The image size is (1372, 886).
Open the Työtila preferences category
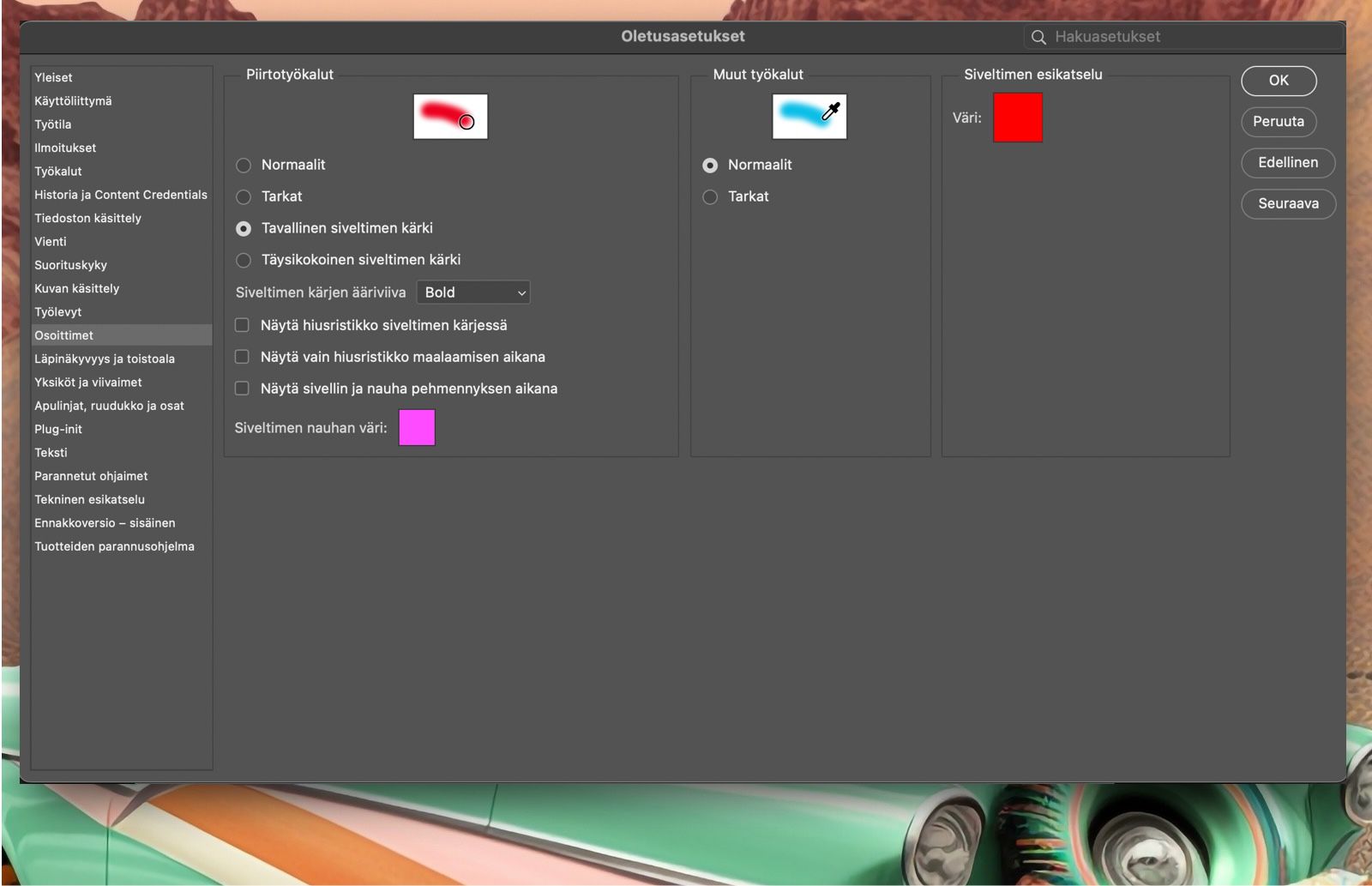pyautogui.click(x=122, y=124)
